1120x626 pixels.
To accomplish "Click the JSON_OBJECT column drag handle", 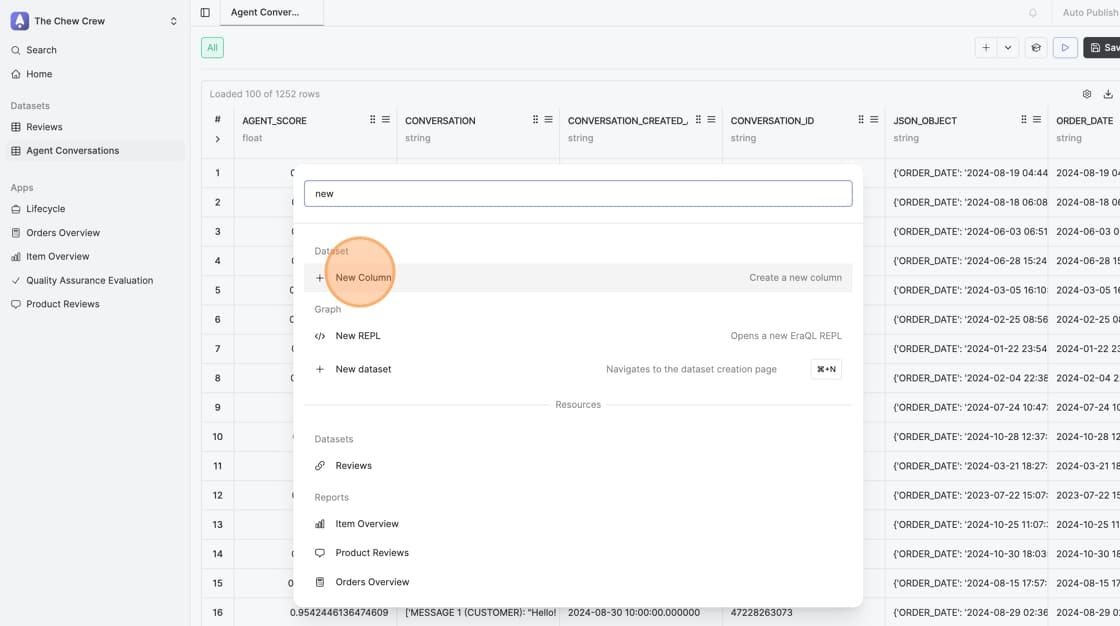I will tap(1024, 120).
